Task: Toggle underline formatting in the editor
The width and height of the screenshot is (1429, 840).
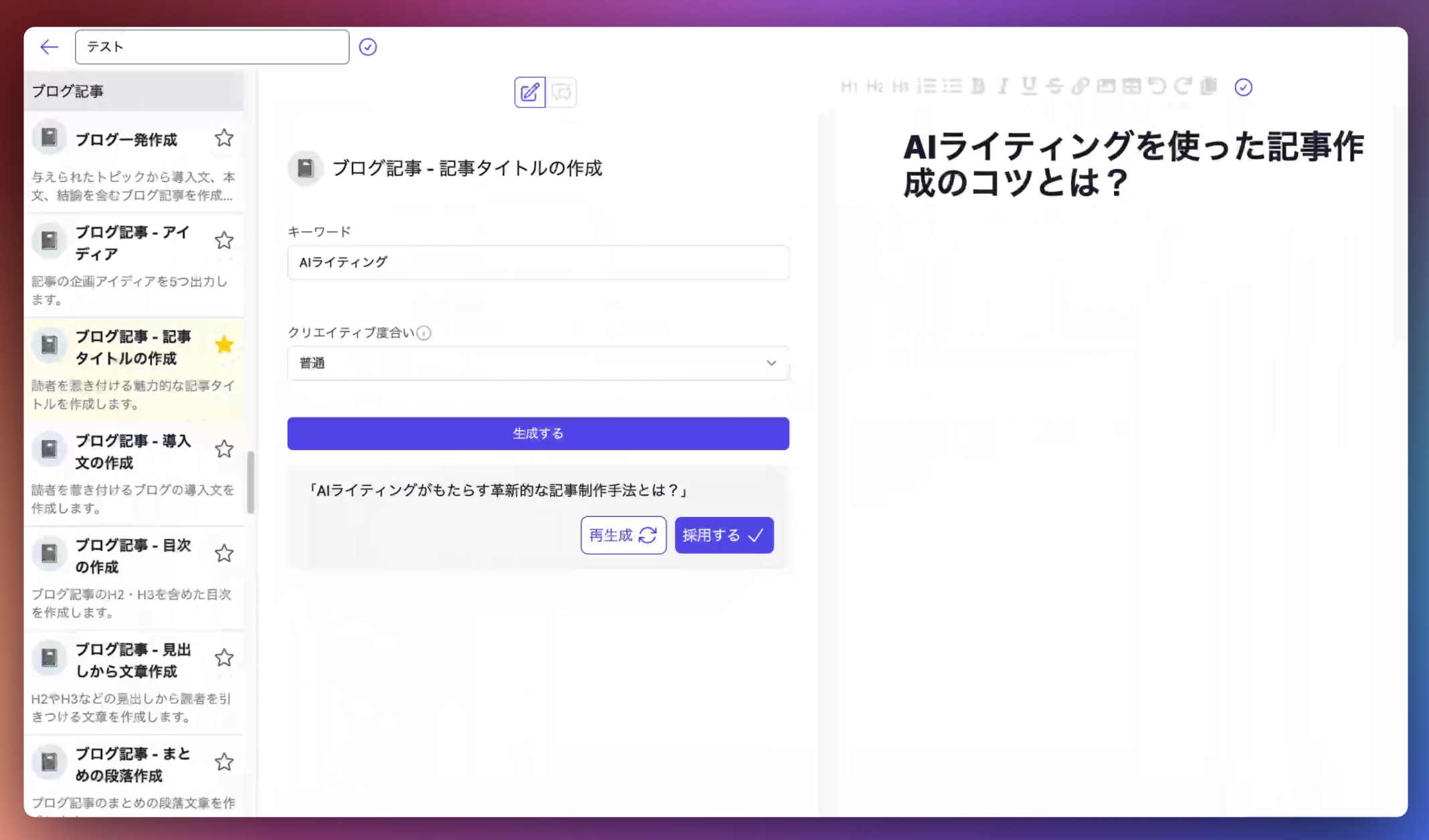Action: (x=1029, y=86)
